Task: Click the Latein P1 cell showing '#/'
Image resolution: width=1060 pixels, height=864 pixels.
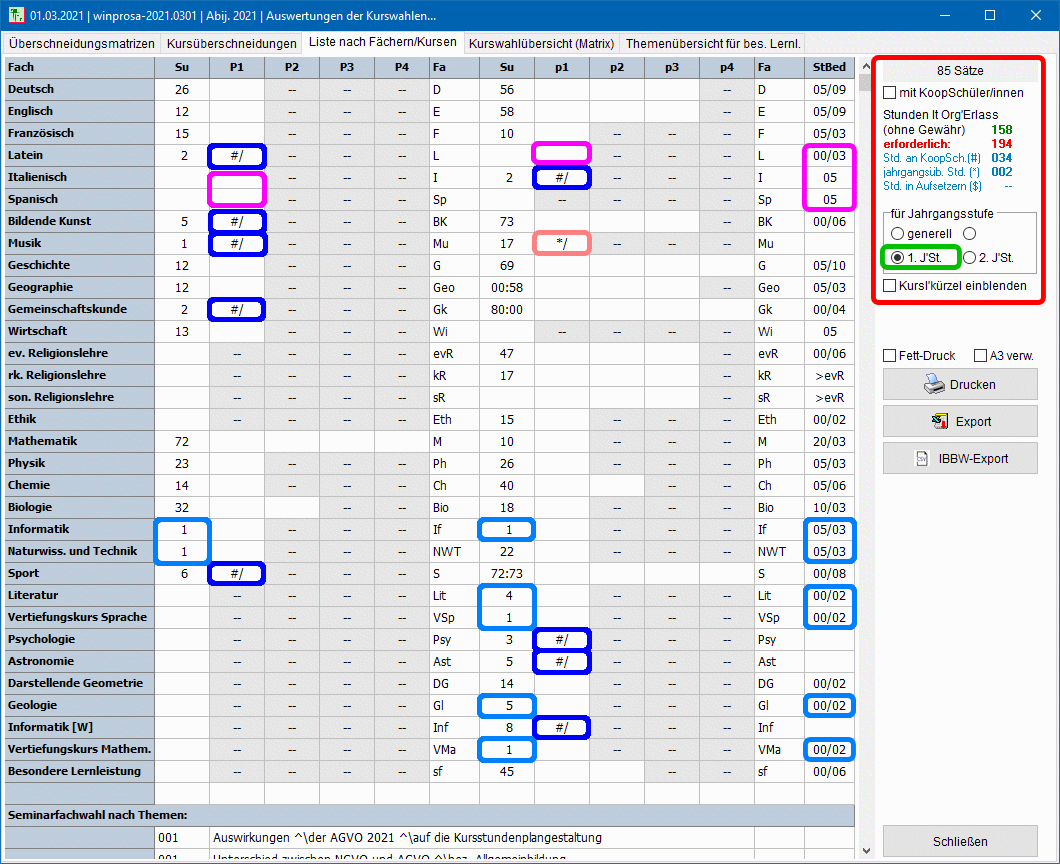Action: 237,155
